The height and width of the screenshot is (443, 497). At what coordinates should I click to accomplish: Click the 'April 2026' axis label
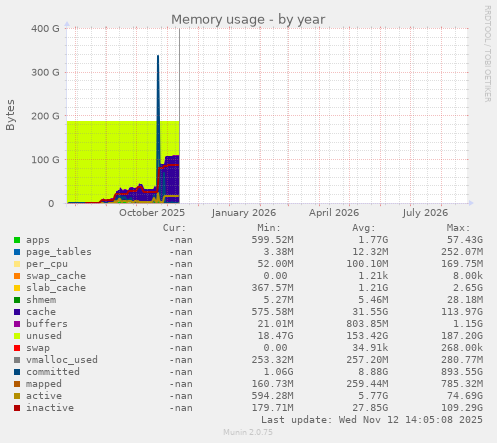pyautogui.click(x=334, y=213)
